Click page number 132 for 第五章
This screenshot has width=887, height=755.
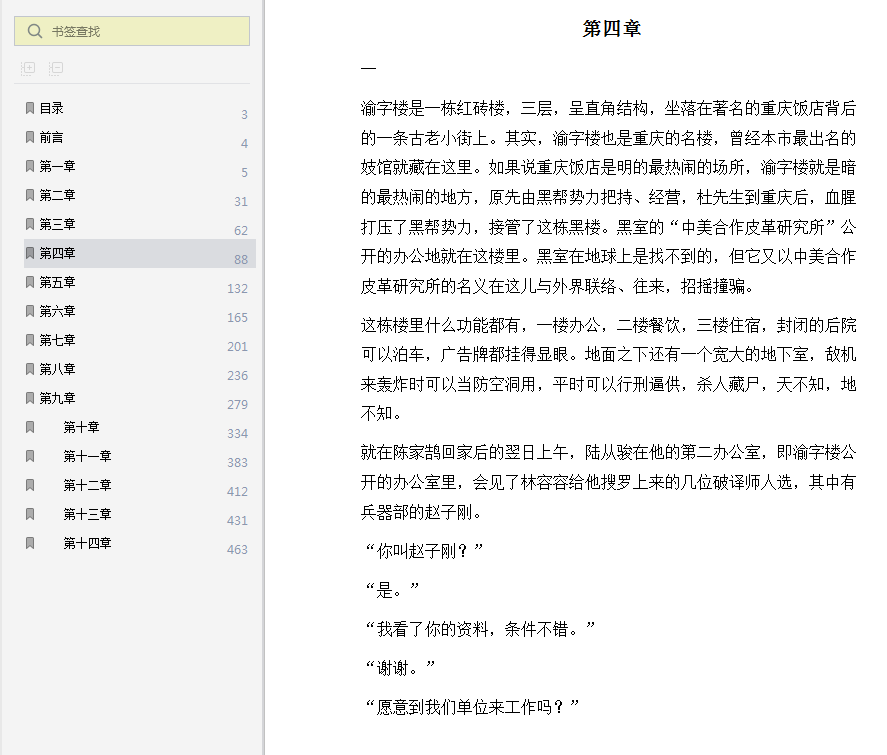pos(238,289)
